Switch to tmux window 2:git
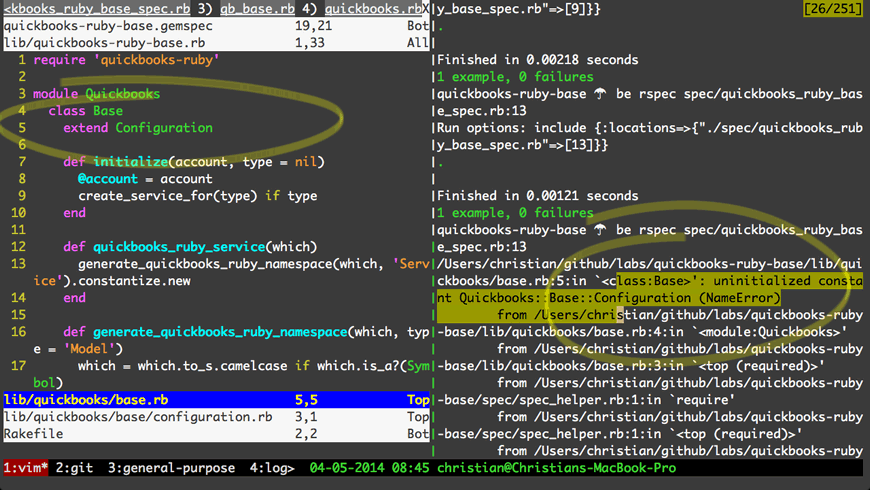The width and height of the screenshot is (870, 490). (74, 468)
